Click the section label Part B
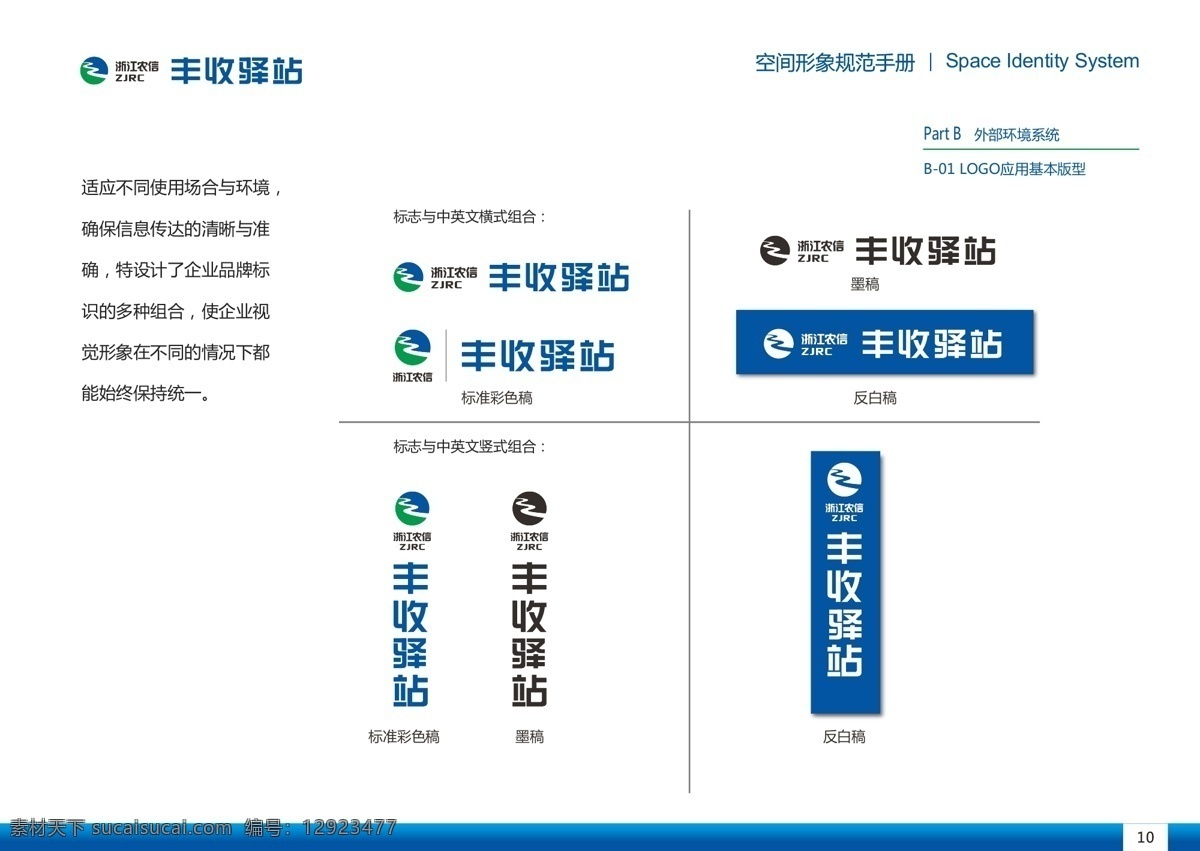The width and height of the screenshot is (1200, 851). tap(942, 134)
